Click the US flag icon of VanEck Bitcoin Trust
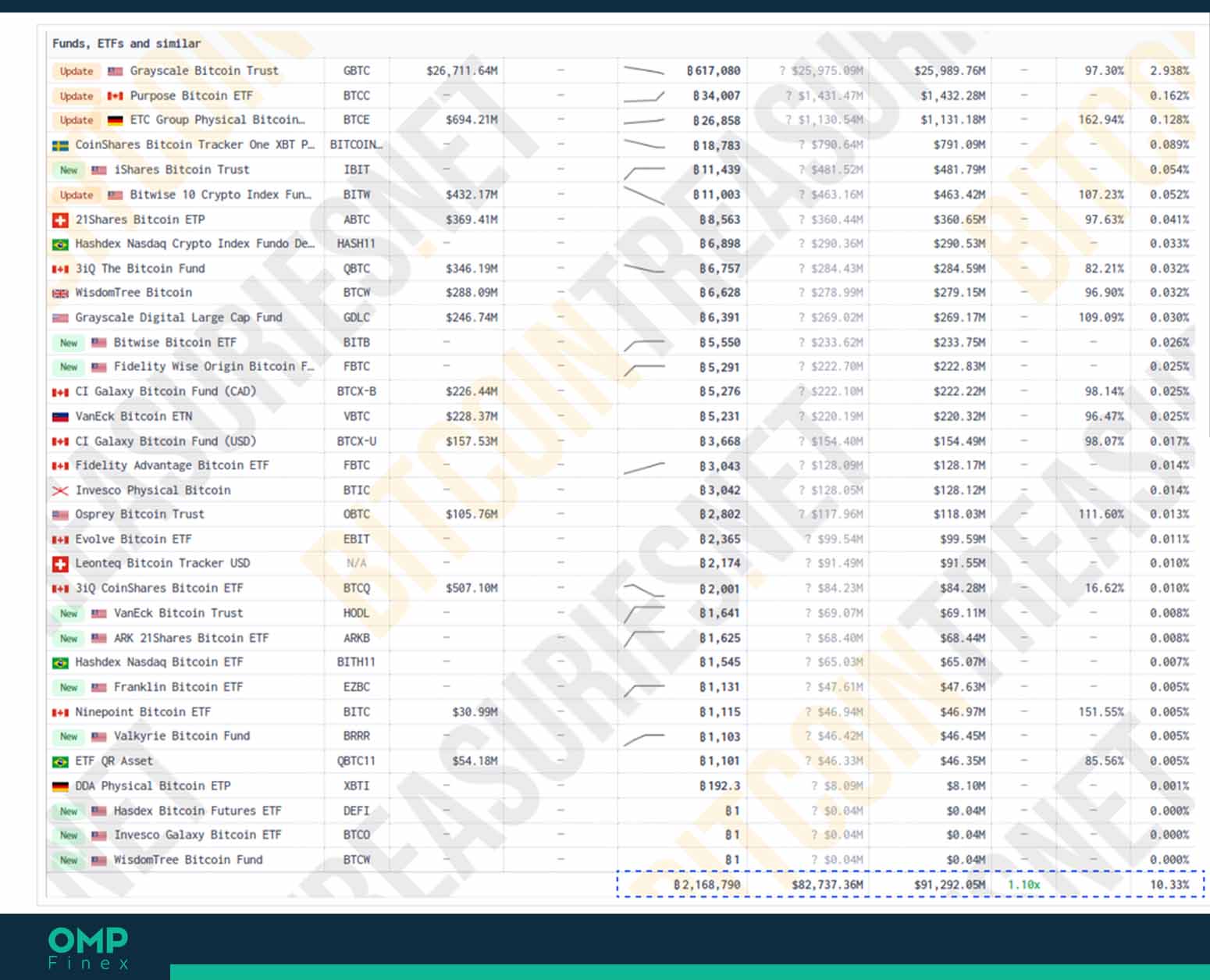The height and width of the screenshot is (980, 1210). tap(99, 614)
